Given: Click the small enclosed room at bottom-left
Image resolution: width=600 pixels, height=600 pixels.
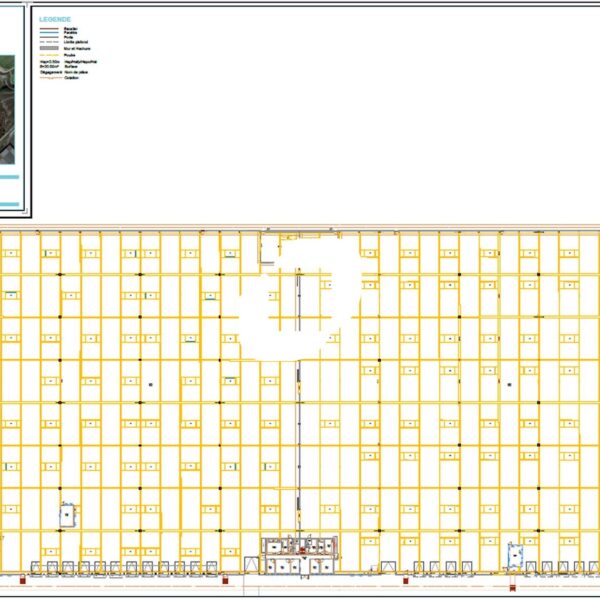Looking at the screenshot, I should [x=67, y=513].
